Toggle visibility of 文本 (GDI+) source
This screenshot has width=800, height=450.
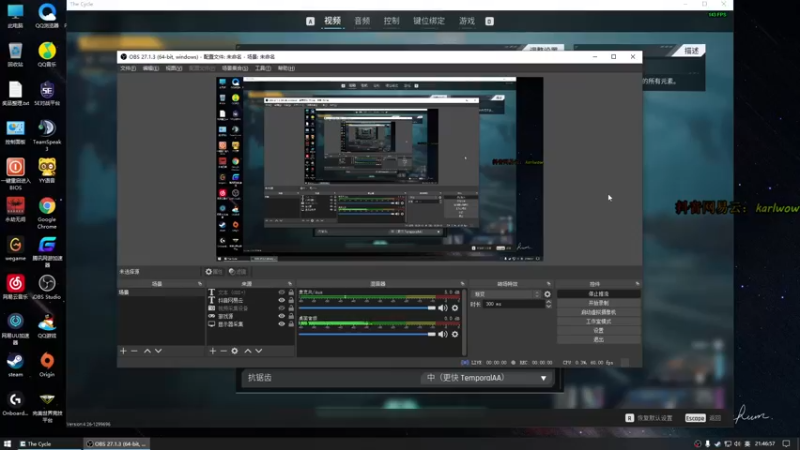[x=281, y=292]
